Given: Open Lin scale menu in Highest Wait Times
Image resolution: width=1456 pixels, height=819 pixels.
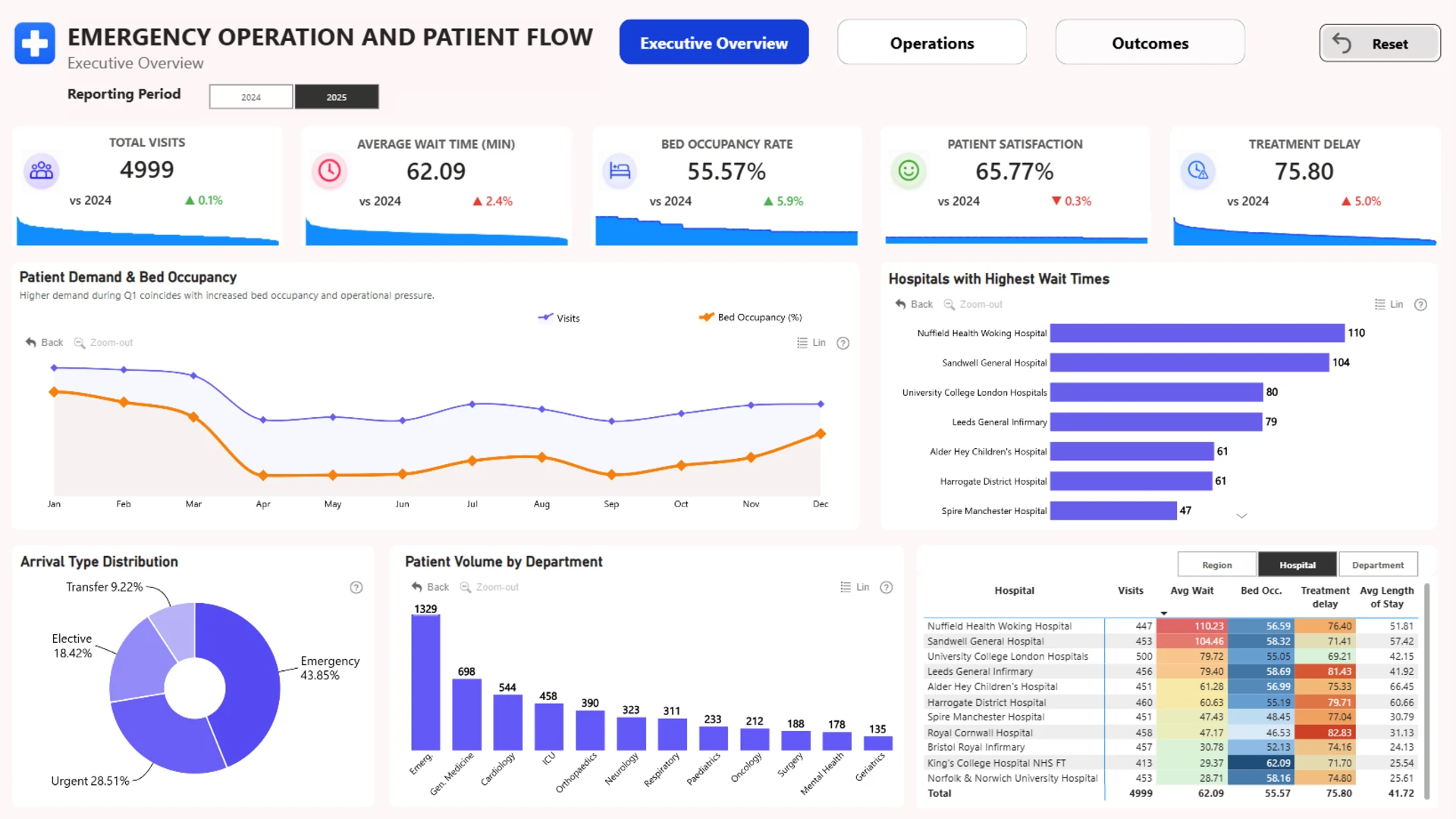Looking at the screenshot, I should point(1389,304).
